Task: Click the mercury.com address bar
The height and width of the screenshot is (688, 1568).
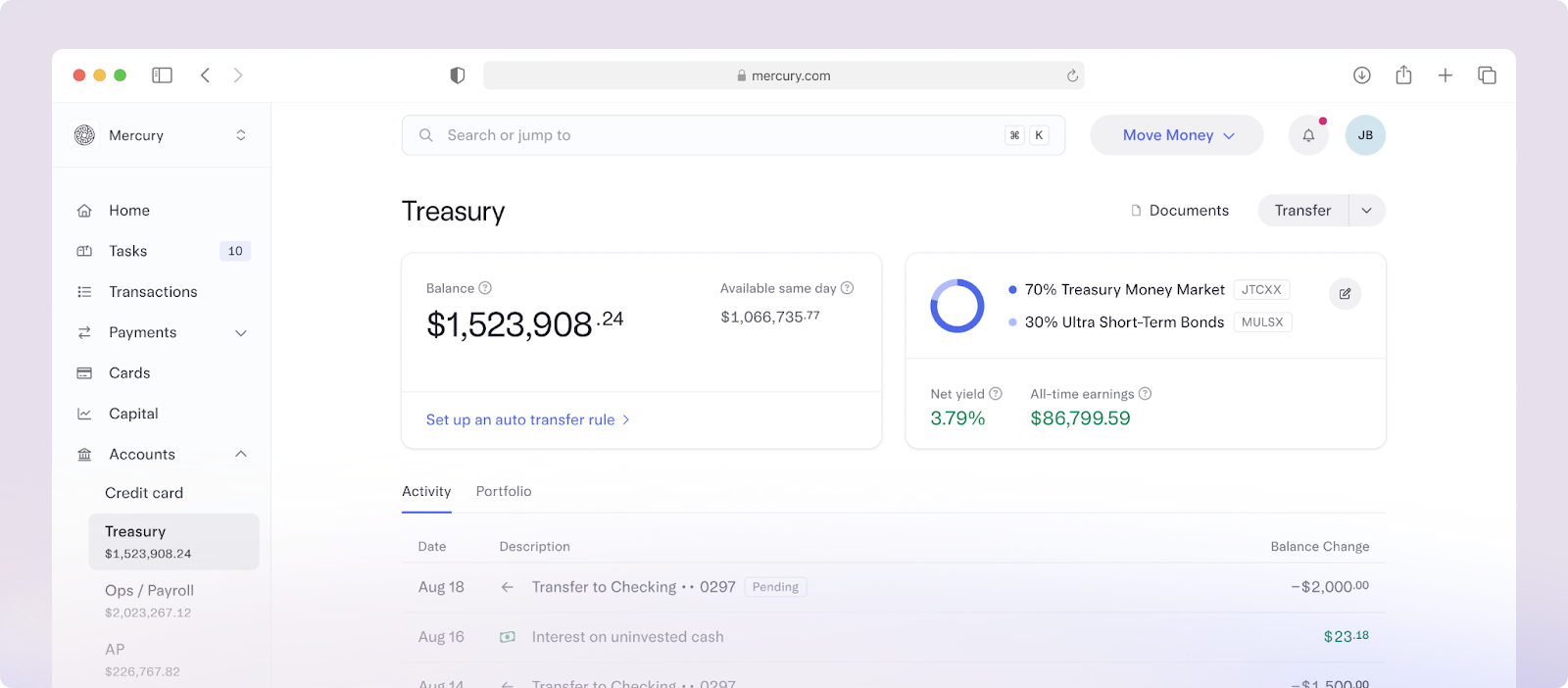Action: click(x=783, y=75)
